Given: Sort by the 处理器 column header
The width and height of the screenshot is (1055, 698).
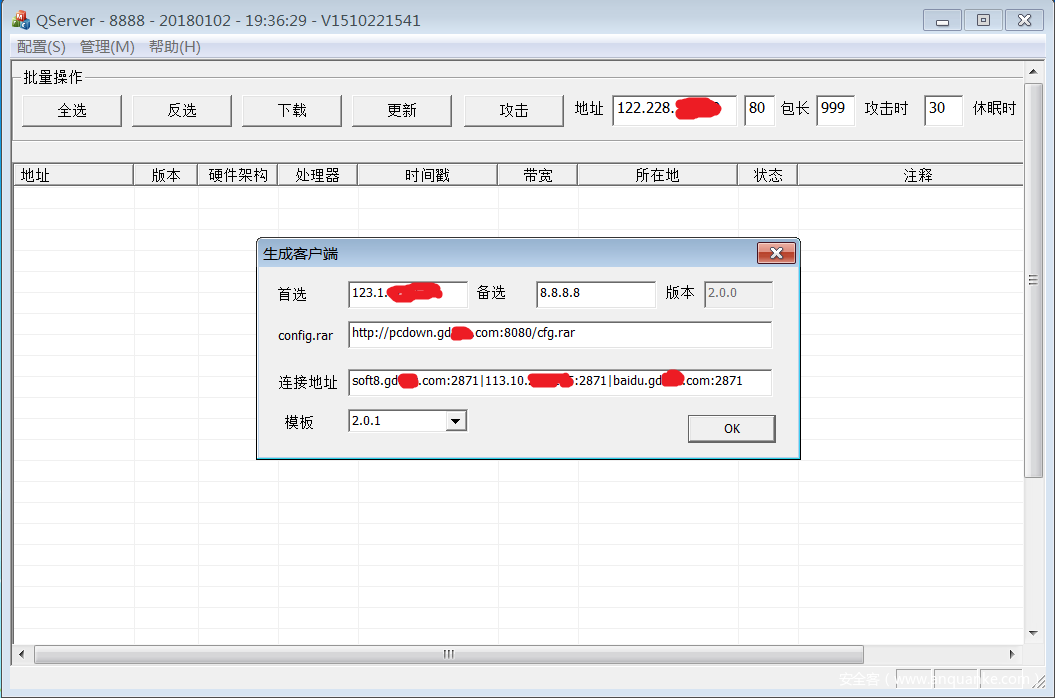Looking at the screenshot, I should 318,175.
